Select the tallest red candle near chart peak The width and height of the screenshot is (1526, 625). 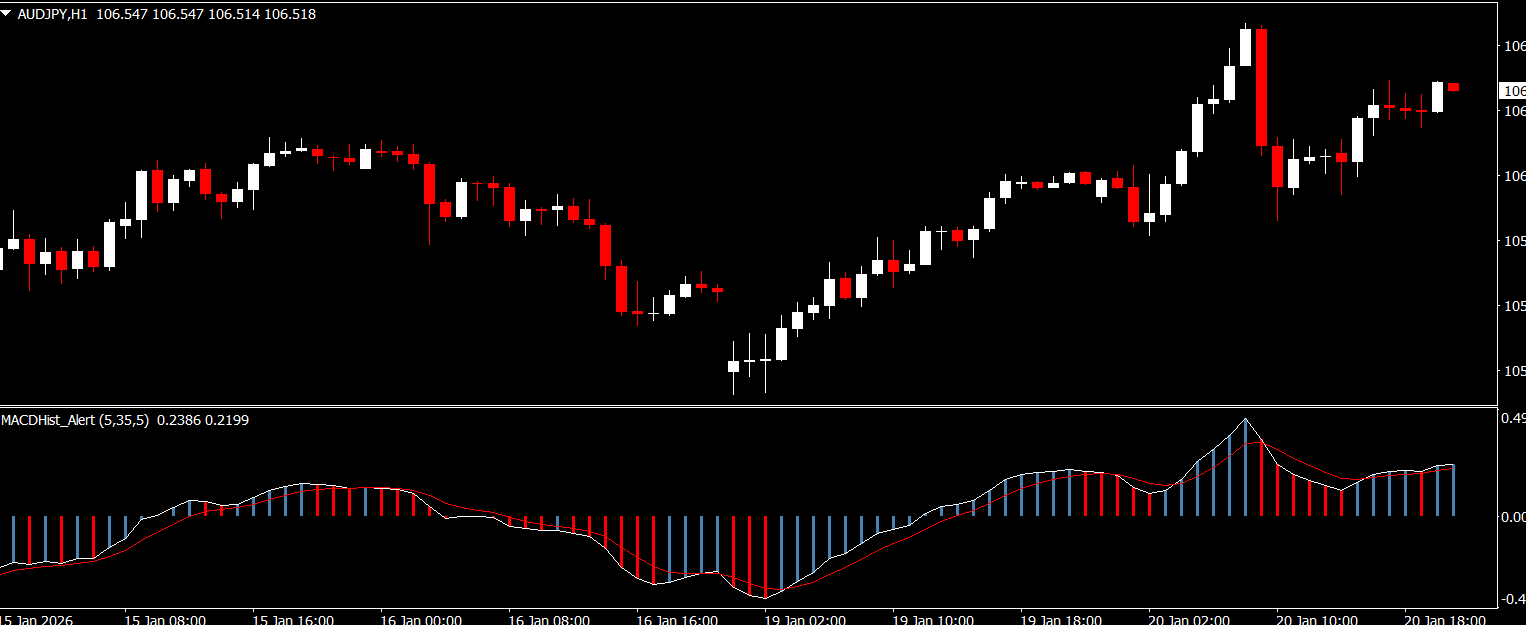tap(1262, 88)
